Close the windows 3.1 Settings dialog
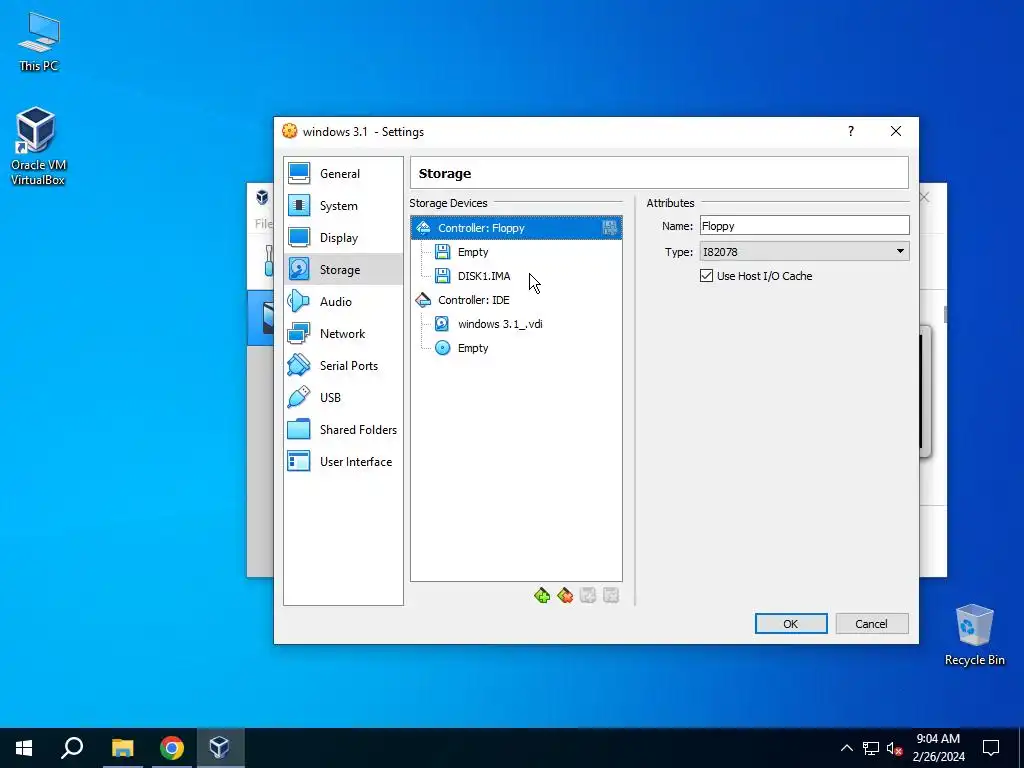Image resolution: width=1024 pixels, height=768 pixels. pyautogui.click(x=896, y=131)
